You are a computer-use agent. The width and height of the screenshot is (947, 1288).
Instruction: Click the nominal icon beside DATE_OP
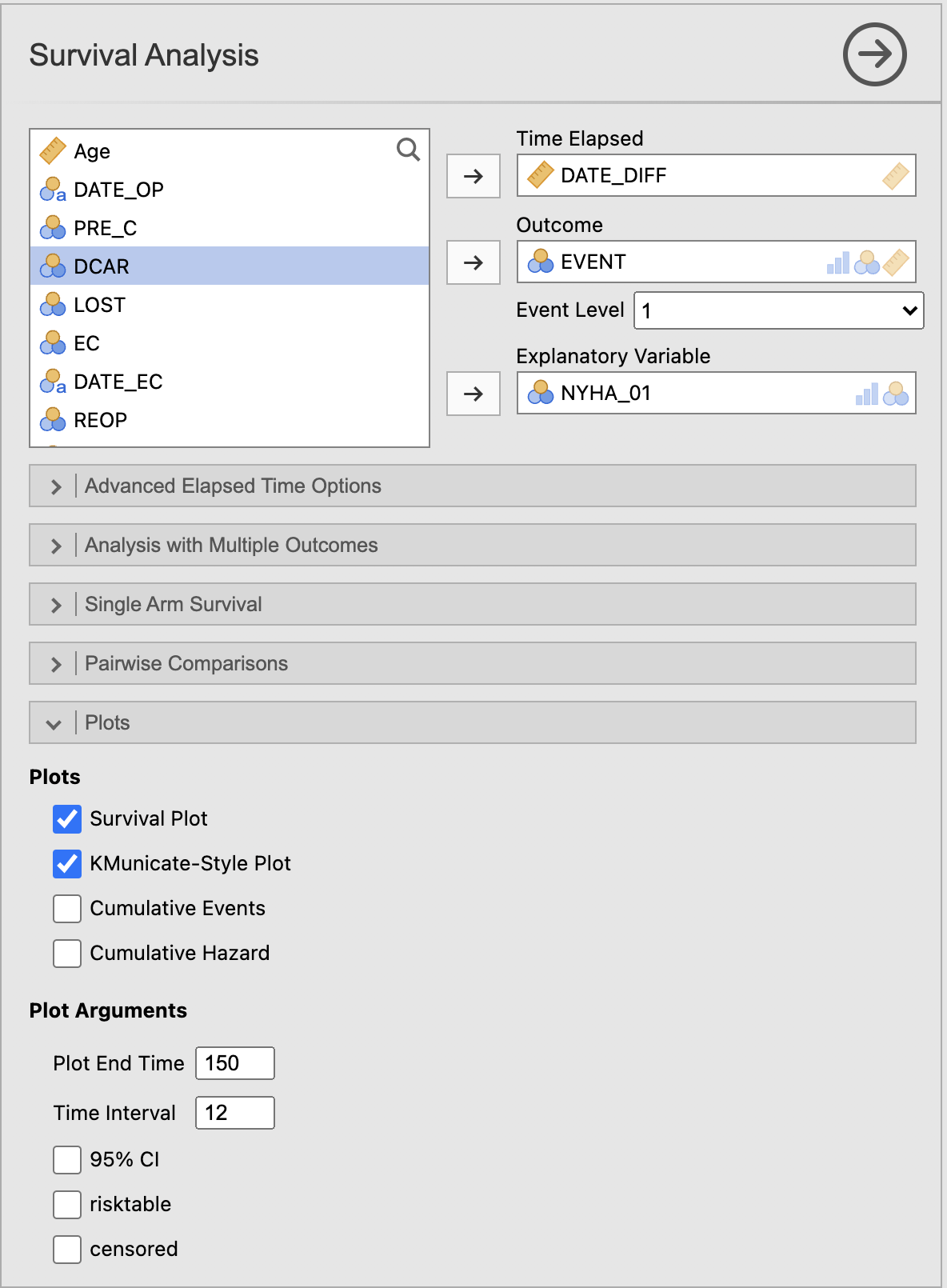[53, 190]
